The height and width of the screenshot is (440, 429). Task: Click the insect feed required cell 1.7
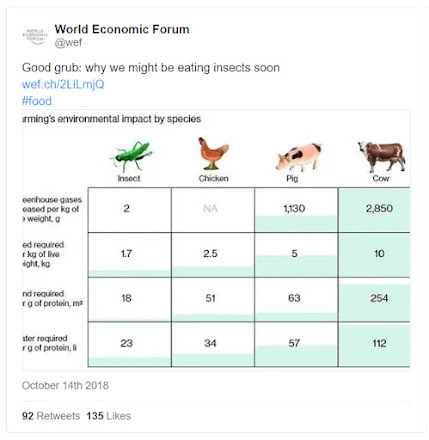tap(129, 255)
